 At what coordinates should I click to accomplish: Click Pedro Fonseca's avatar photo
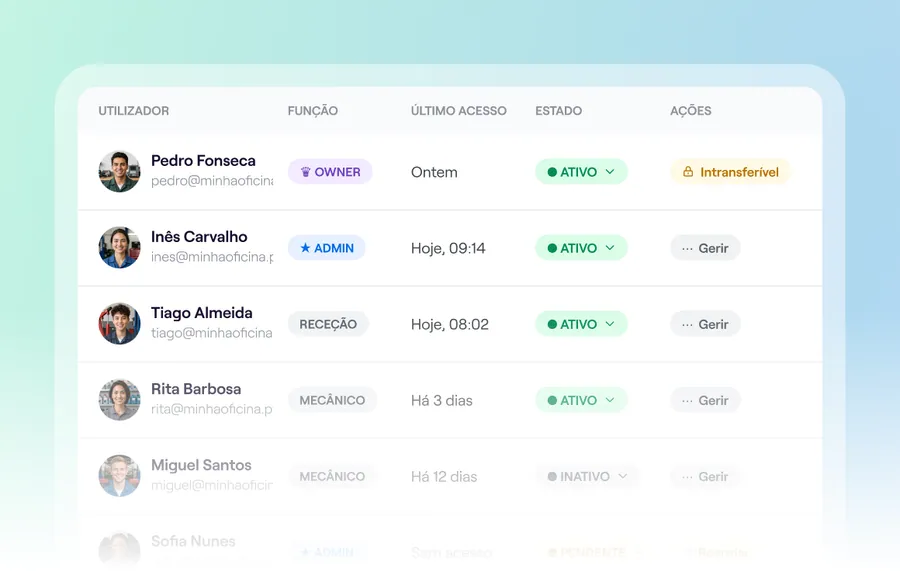coord(119,172)
